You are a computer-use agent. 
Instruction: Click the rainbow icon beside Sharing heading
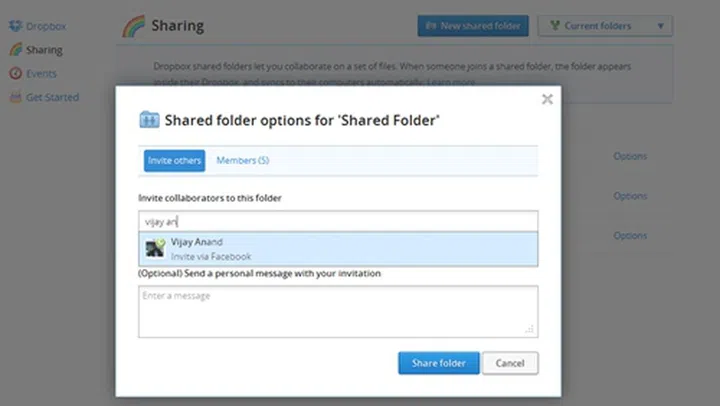(132, 25)
